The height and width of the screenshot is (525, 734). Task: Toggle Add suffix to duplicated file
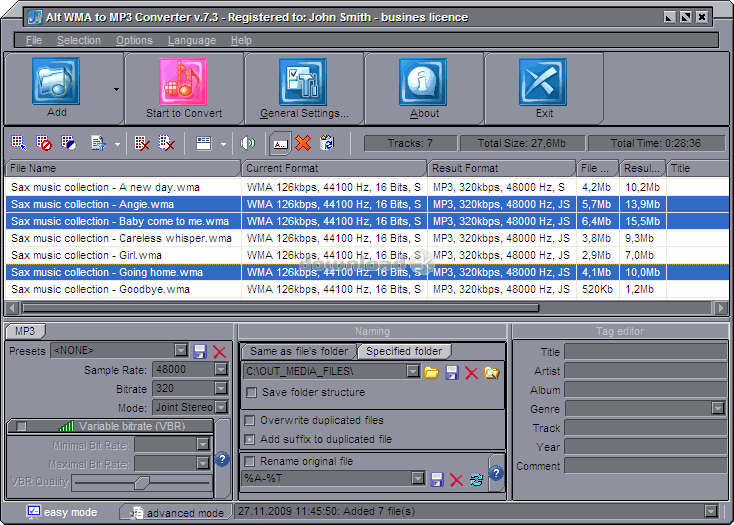[x=250, y=439]
